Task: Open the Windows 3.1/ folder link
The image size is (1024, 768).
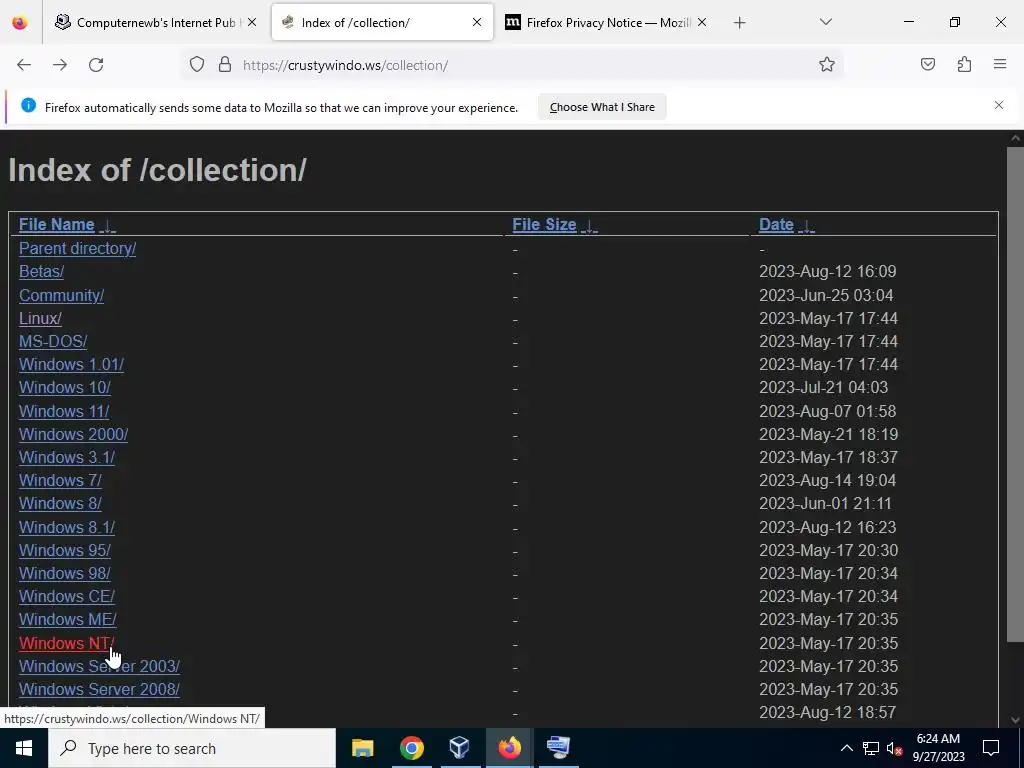Action: (67, 457)
